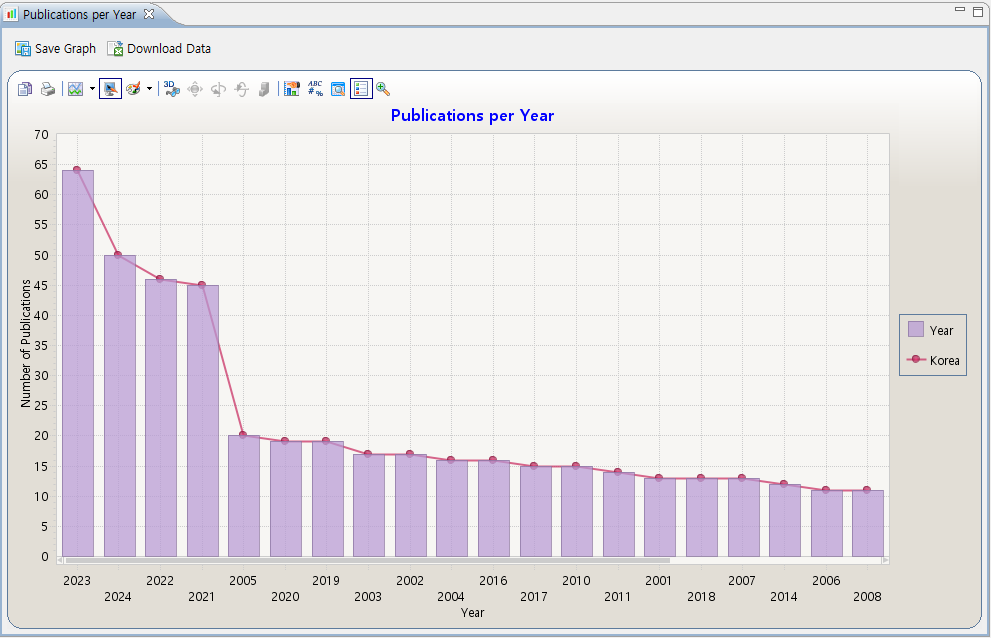Expand the color palette dropdown arrow
The image size is (991, 638).
[149, 89]
